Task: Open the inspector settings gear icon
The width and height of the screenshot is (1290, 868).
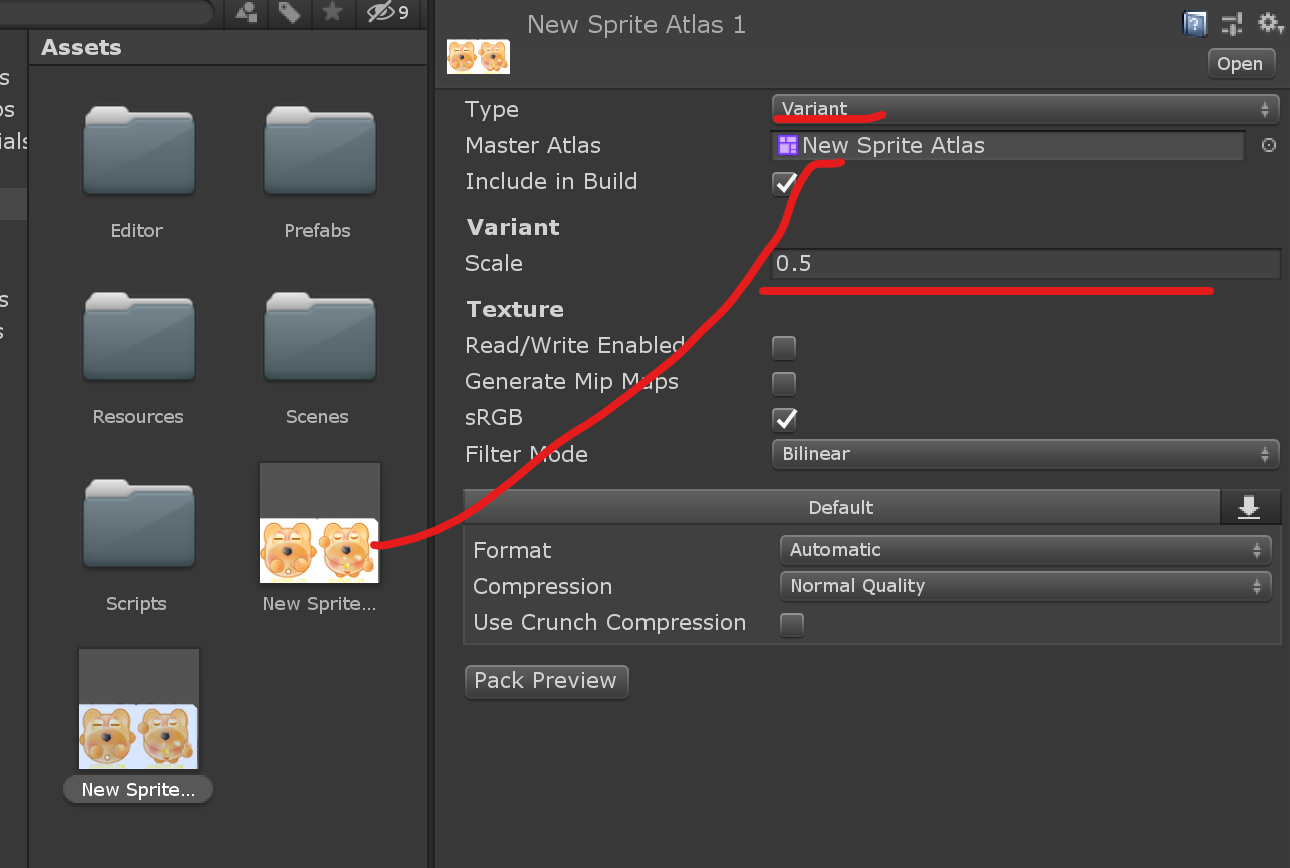Action: pos(1270,23)
